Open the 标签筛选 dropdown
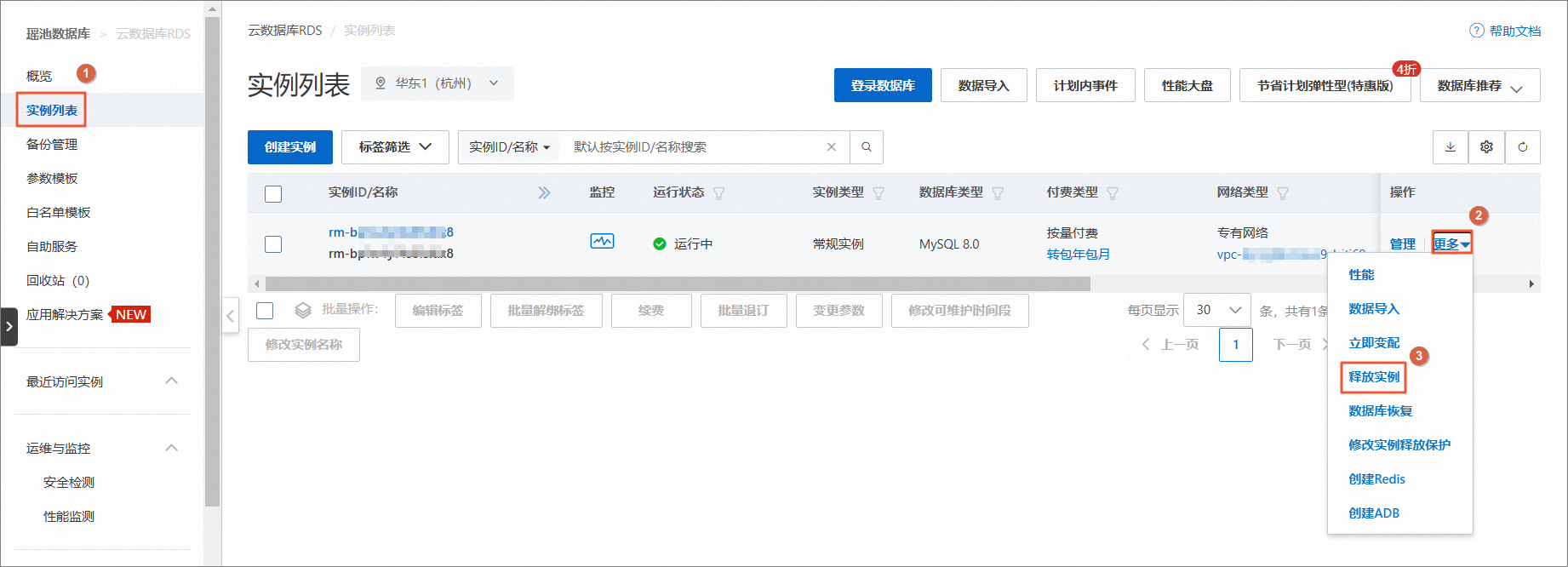Screen dimensions: 1568x567 point(395,147)
